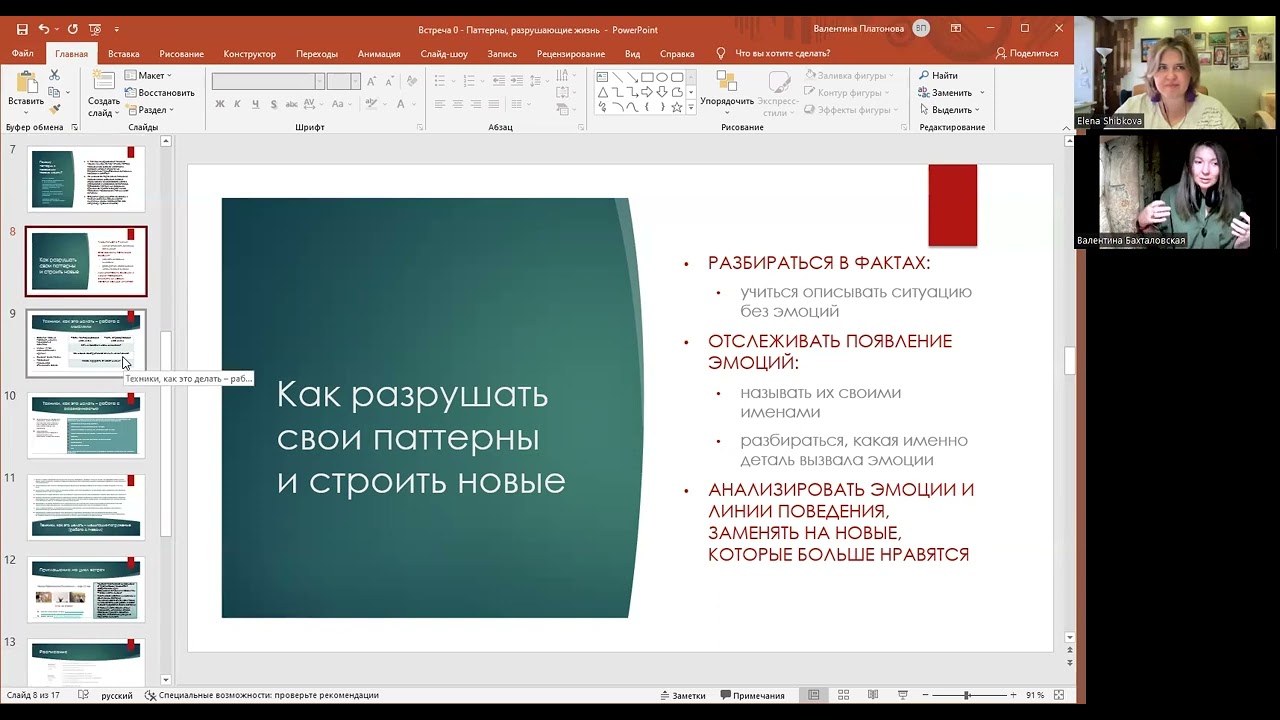1280x720 pixels.
Task: Click the accessibility check status icon
Action: 150,695
